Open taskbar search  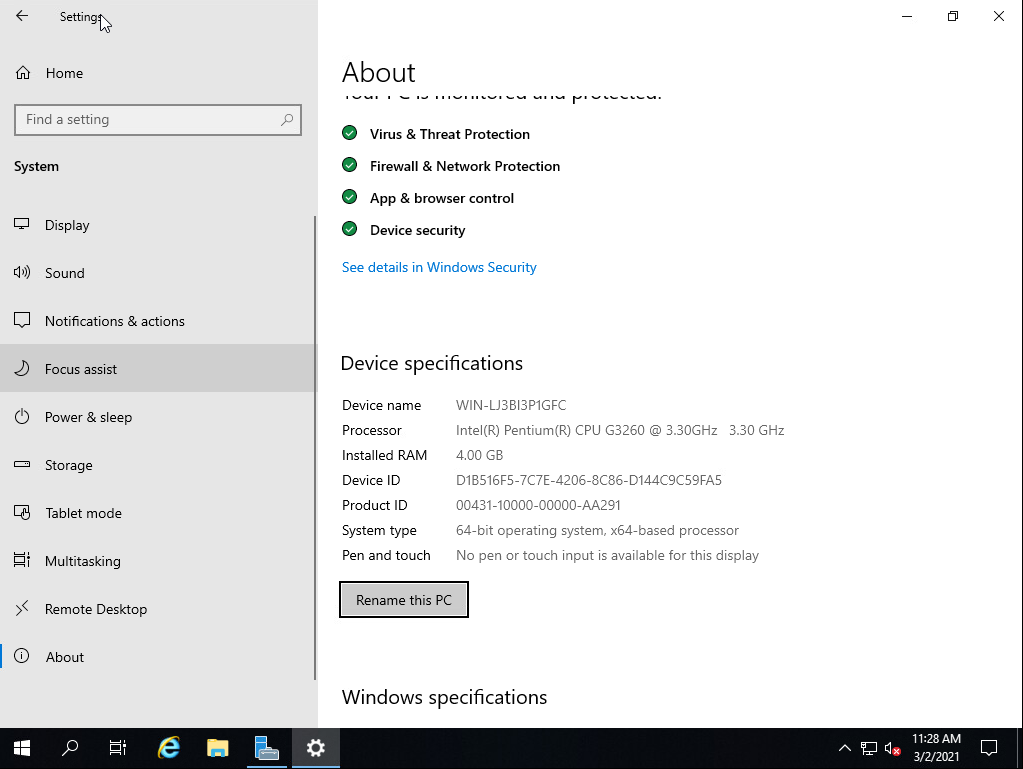pyautogui.click(x=70, y=748)
